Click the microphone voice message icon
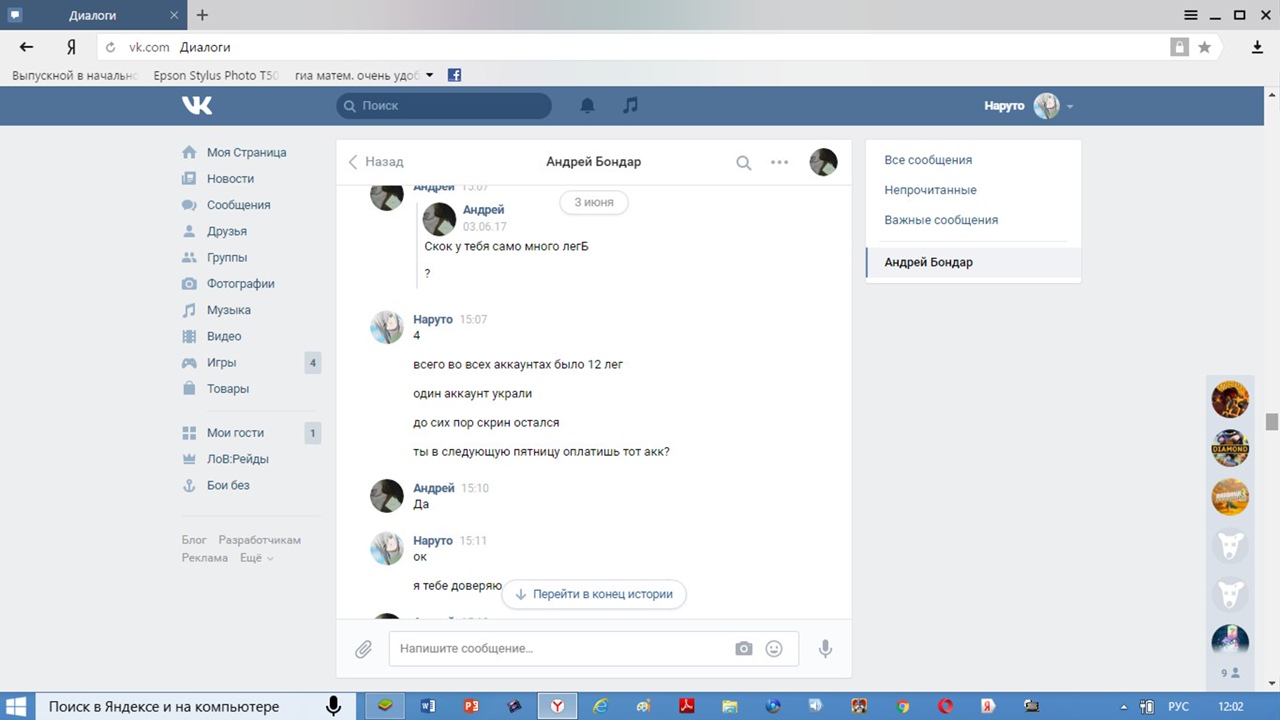1280x720 pixels. click(x=825, y=649)
